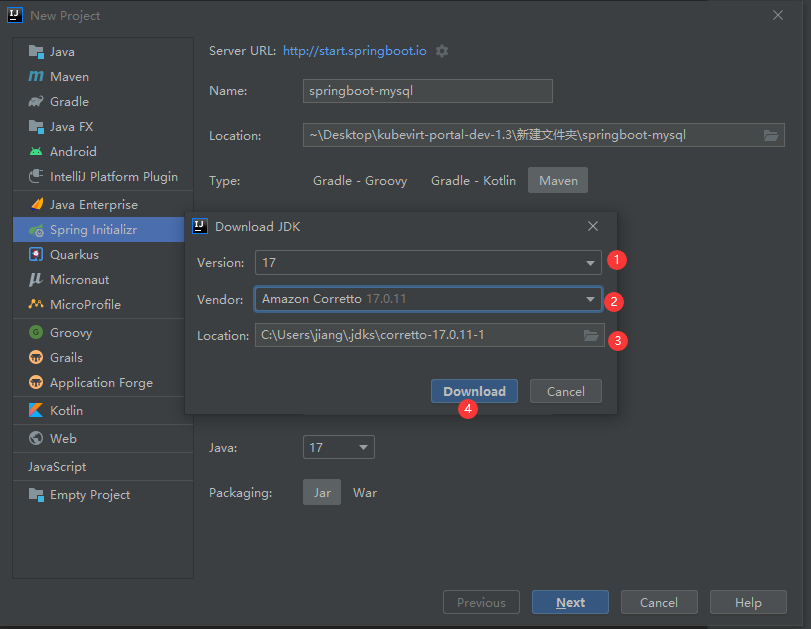Viewport: 811px width, 629px height.
Task: Click the Spring Initializr leaf icon
Action: click(36, 230)
